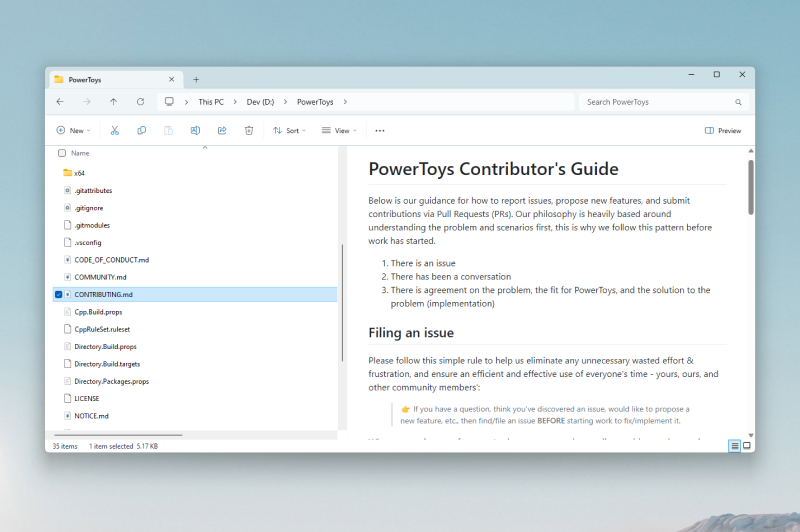Viewport: 800px width, 532px height.
Task: Click the Rename icon in toolbar
Action: (x=195, y=130)
